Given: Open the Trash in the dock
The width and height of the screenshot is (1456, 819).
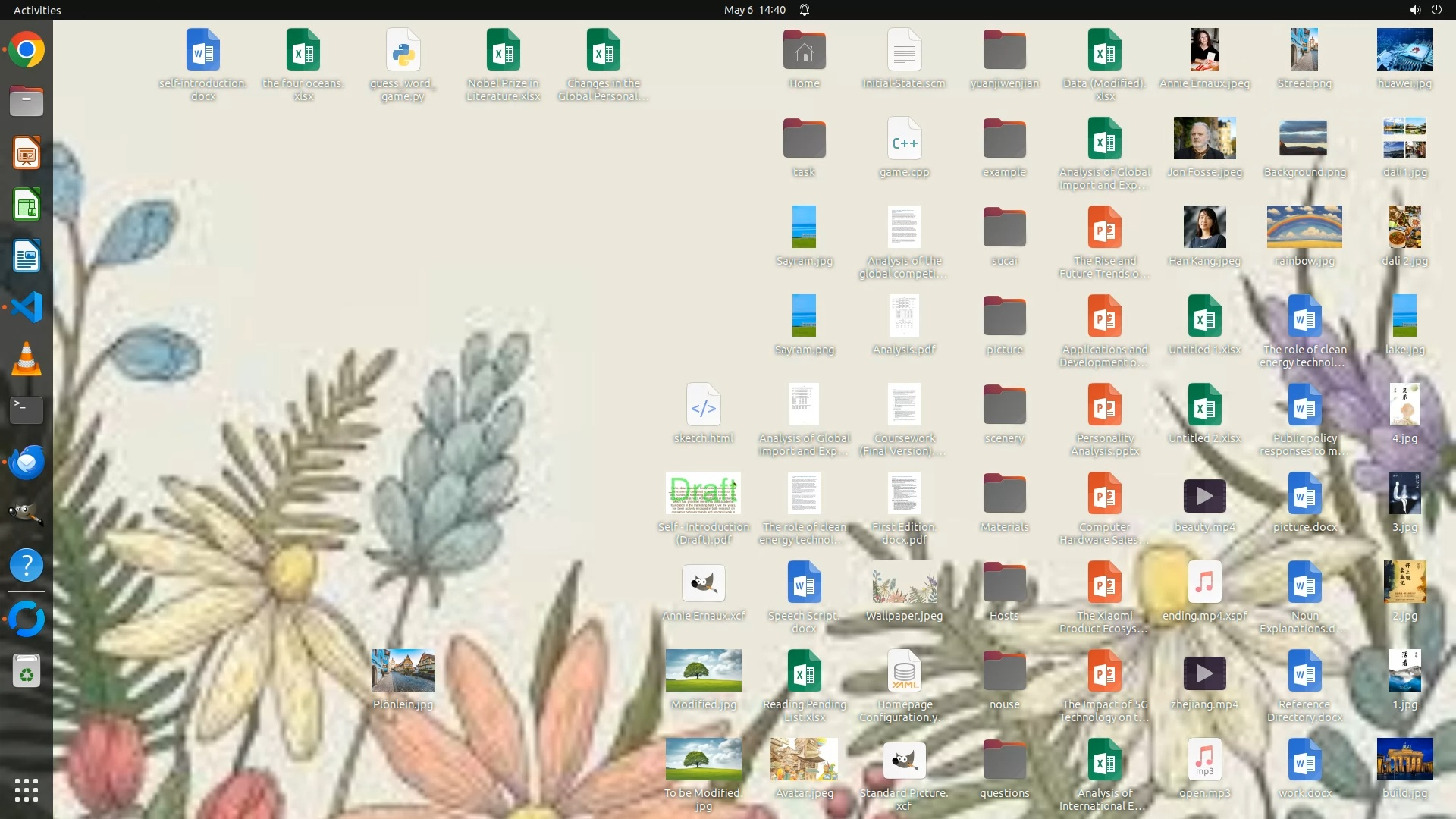Looking at the screenshot, I should (x=27, y=671).
